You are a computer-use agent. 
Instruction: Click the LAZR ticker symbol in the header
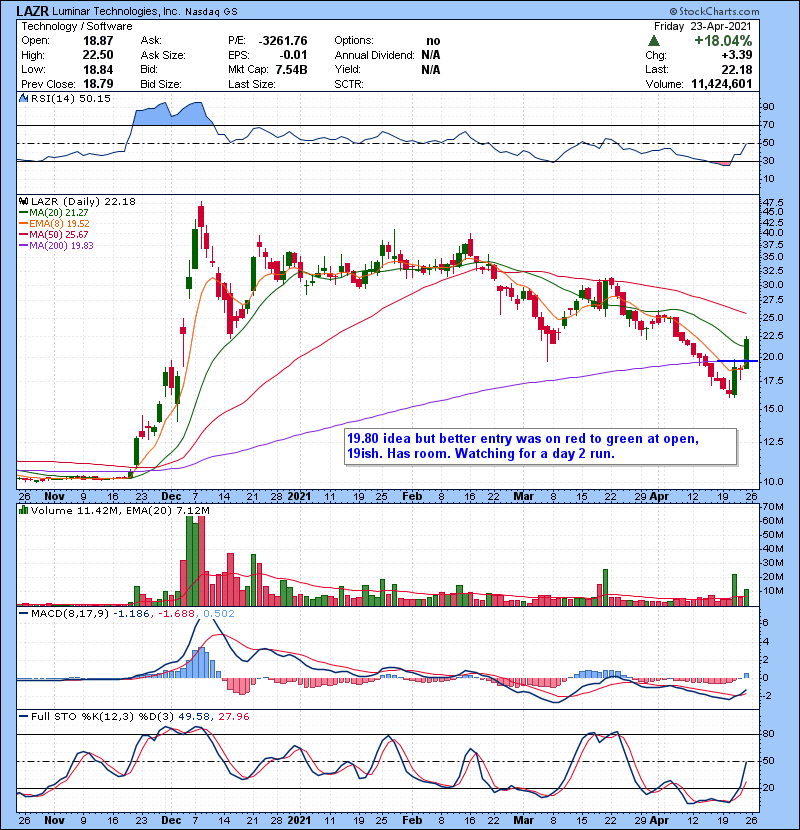(x=32, y=11)
